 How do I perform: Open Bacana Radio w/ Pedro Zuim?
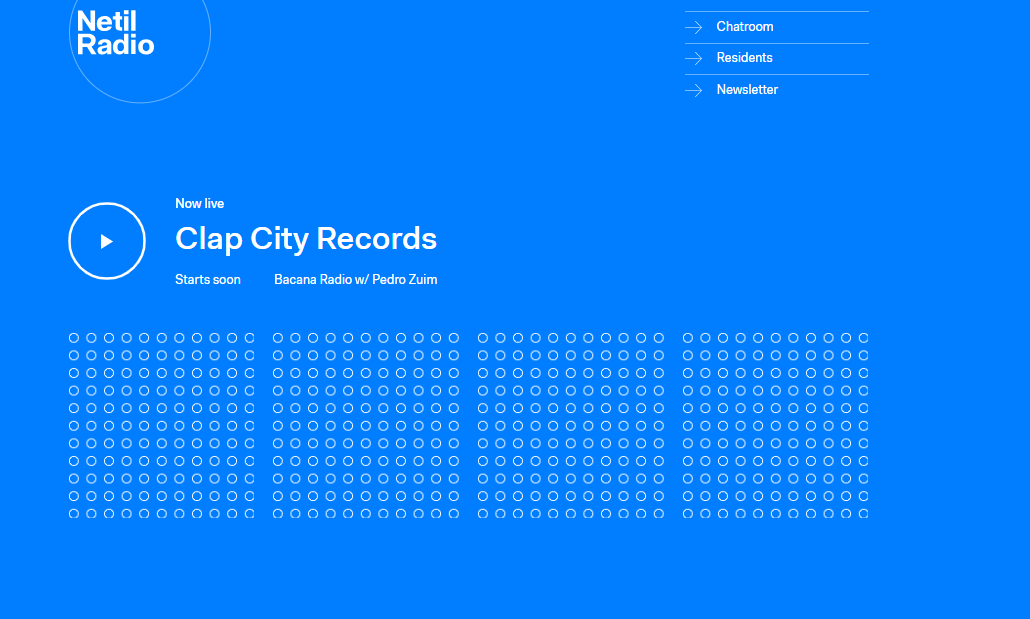[x=355, y=280]
